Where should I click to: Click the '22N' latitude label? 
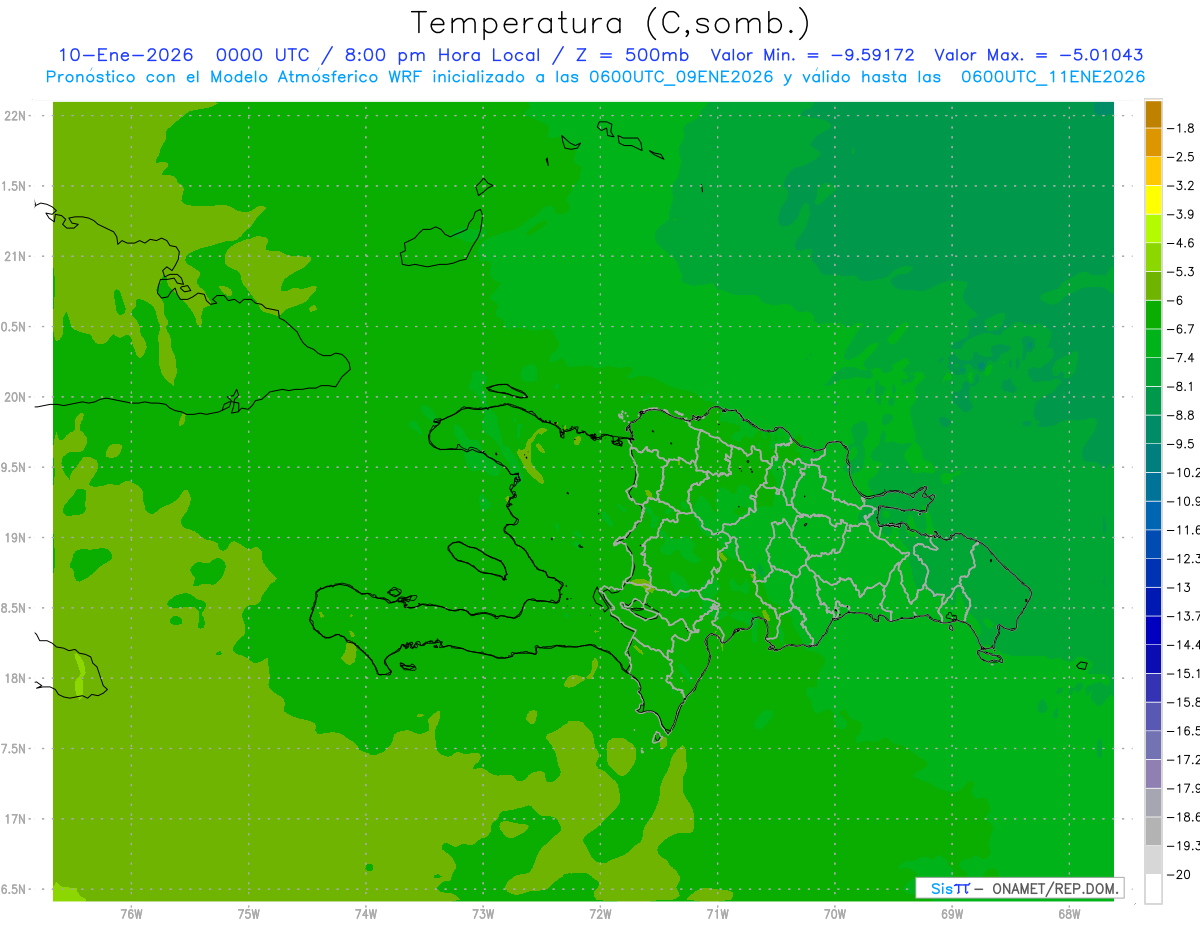click(16, 116)
